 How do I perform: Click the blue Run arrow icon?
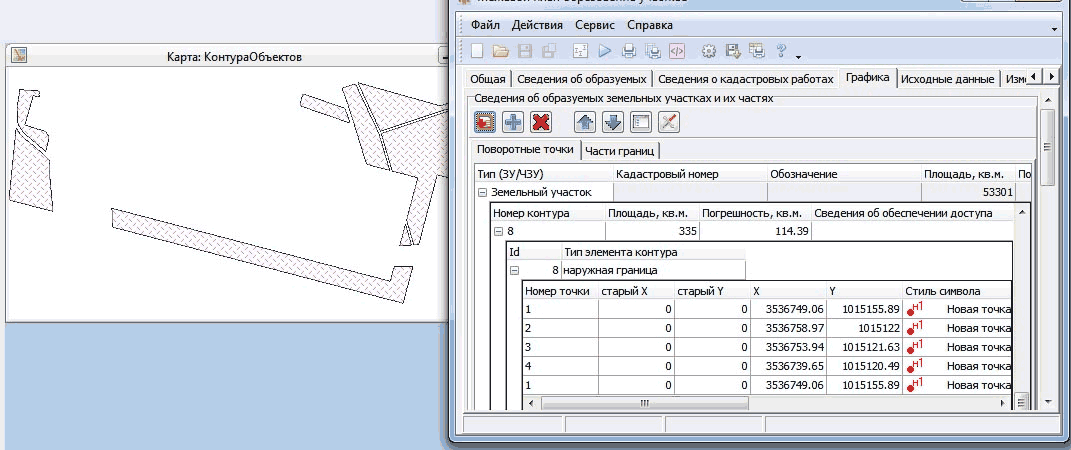click(605, 51)
